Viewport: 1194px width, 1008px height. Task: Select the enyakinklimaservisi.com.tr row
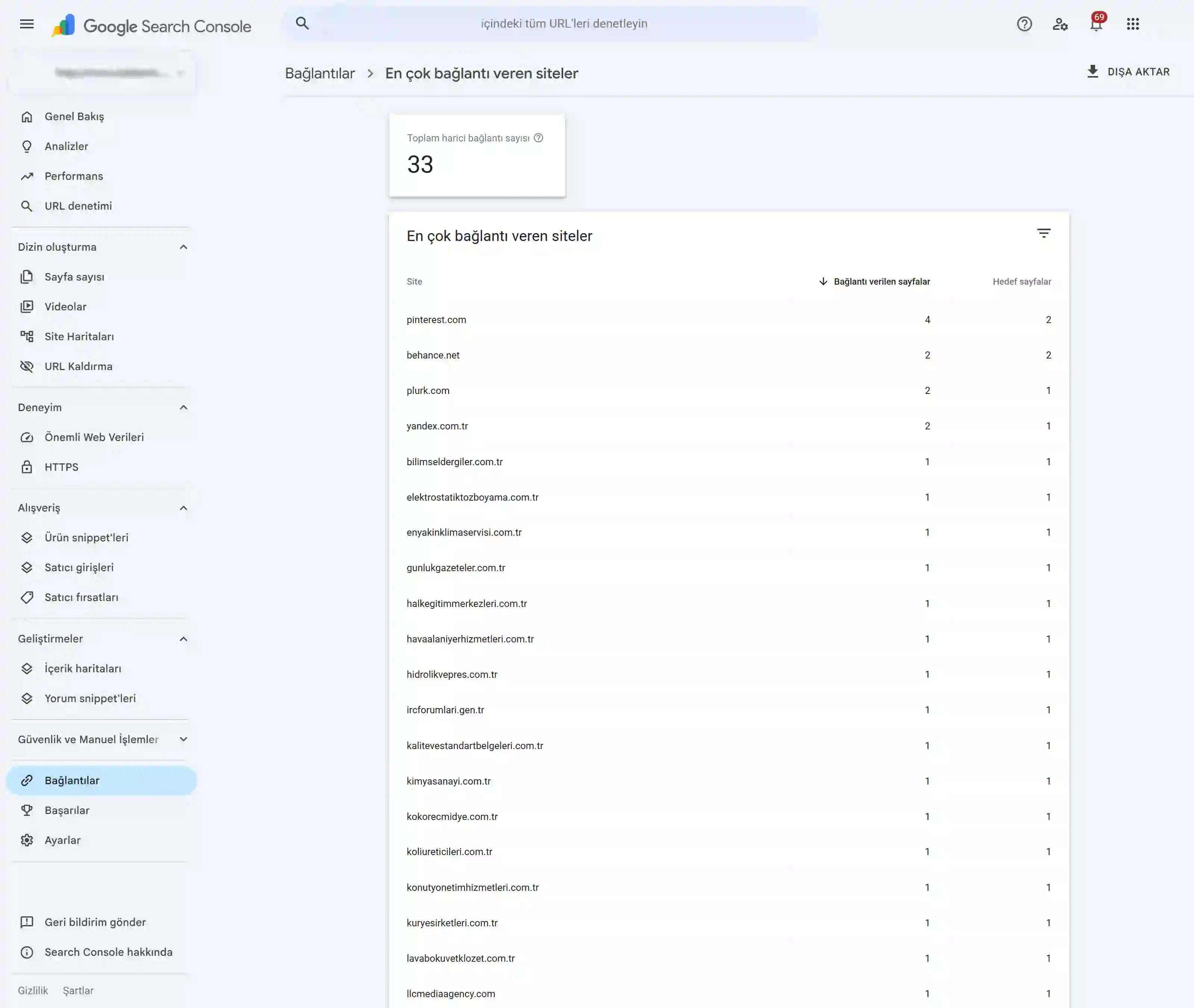tap(729, 532)
